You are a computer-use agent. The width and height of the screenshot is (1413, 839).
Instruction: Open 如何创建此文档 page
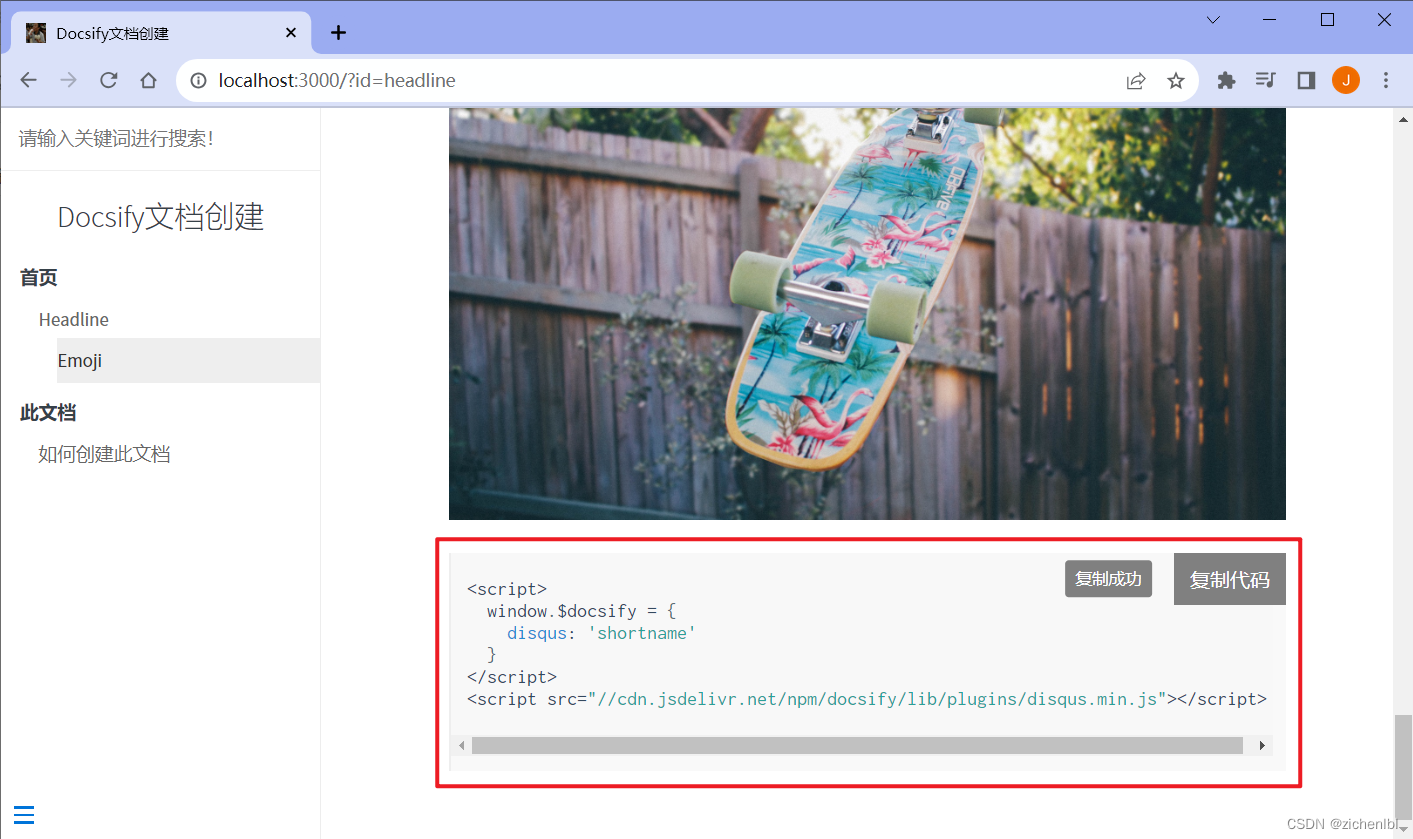[x=104, y=455]
